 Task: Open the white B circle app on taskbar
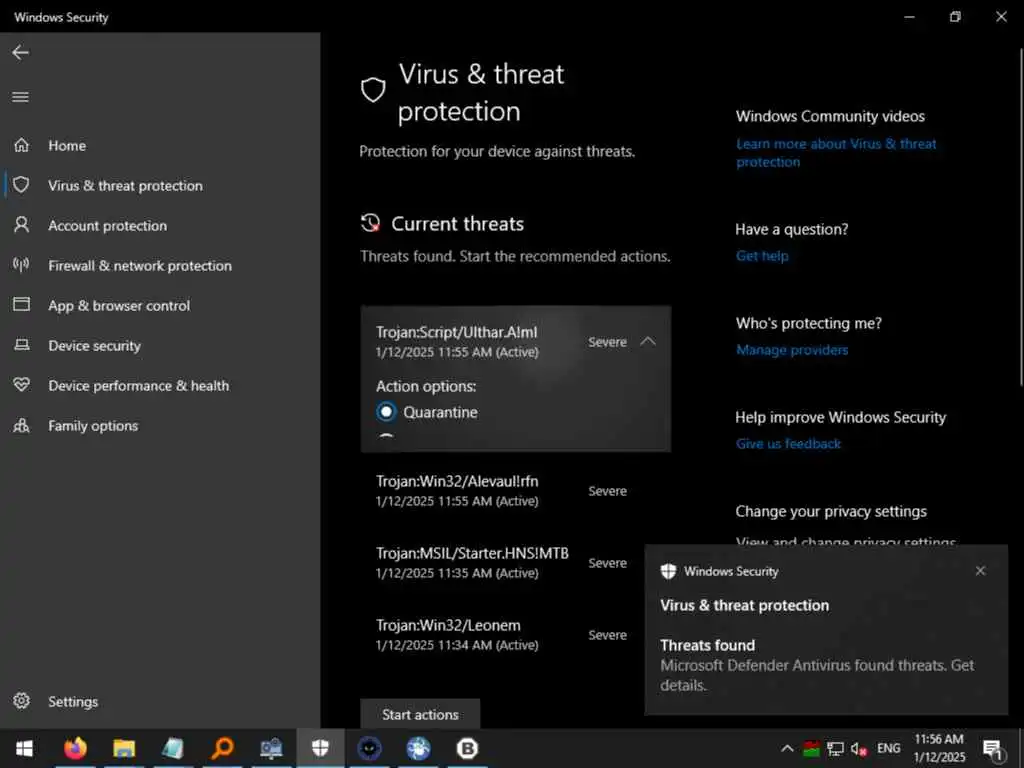pos(467,748)
